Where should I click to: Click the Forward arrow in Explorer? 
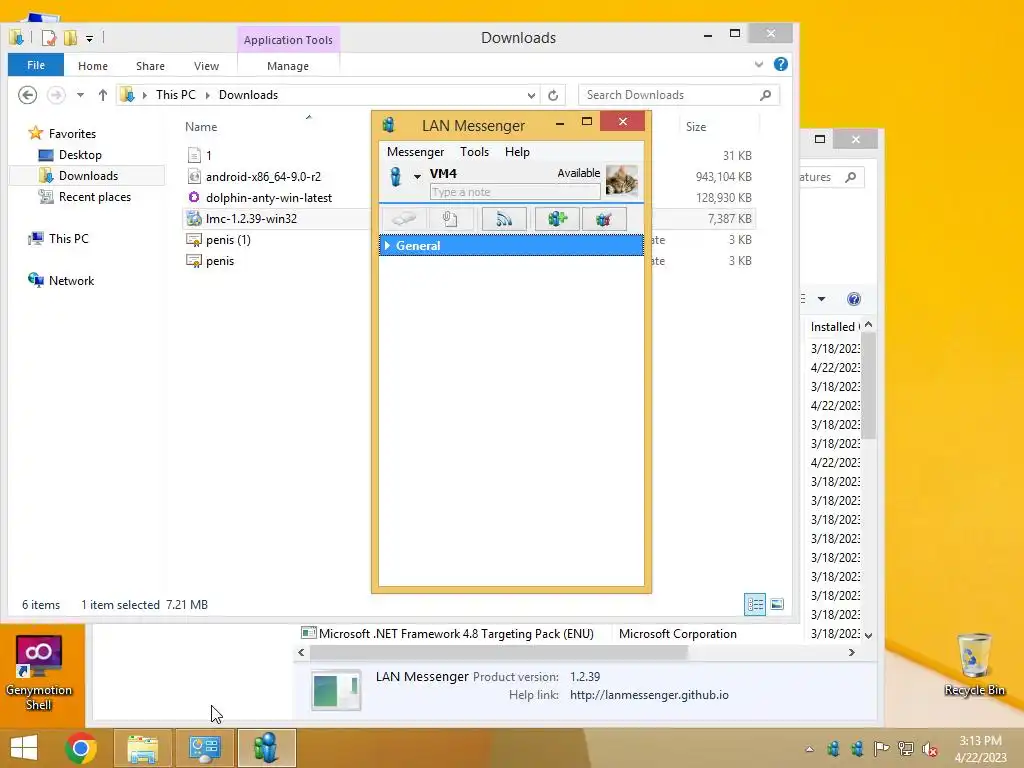pyautogui.click(x=56, y=95)
